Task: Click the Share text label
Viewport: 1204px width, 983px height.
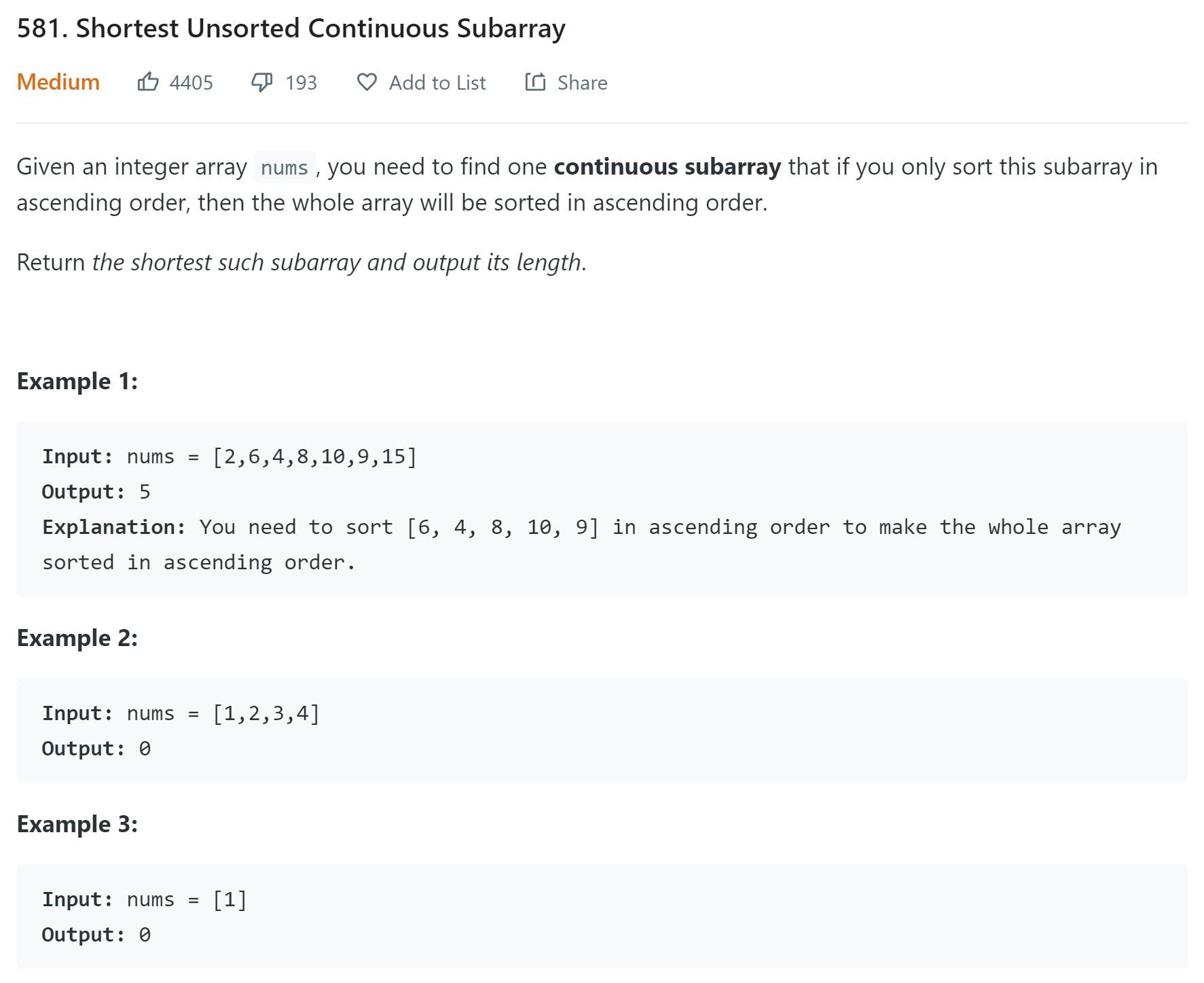Action: pyautogui.click(x=582, y=83)
